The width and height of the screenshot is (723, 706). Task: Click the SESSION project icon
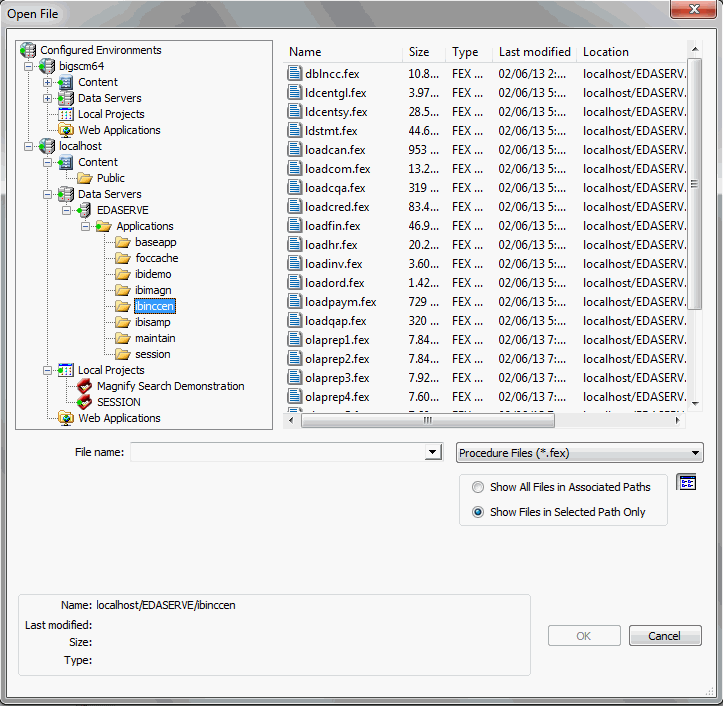85,402
